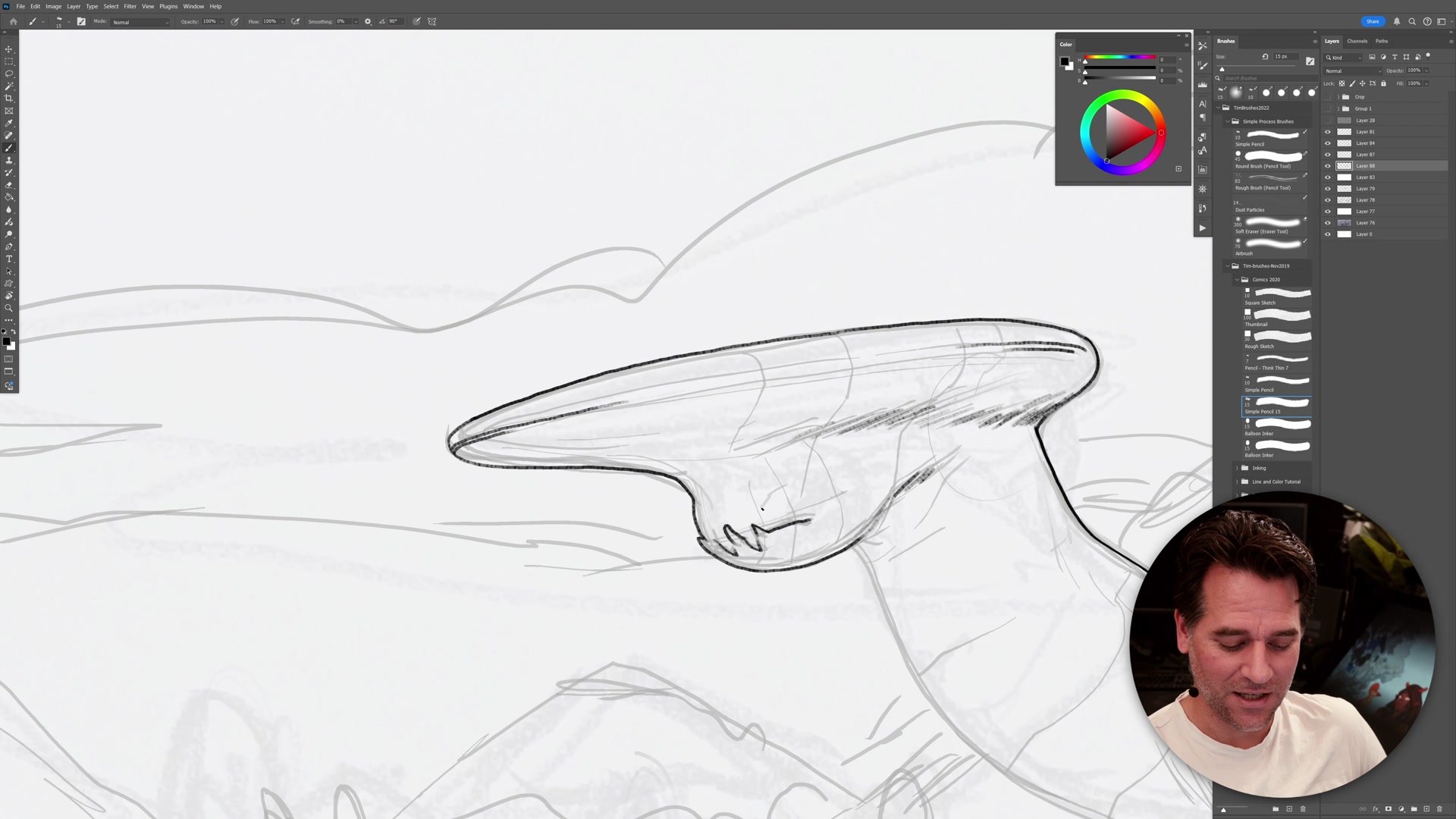This screenshot has height=819, width=1456.
Task: Collapse the TimBrushes2022 brush folder
Action: 1219,108
